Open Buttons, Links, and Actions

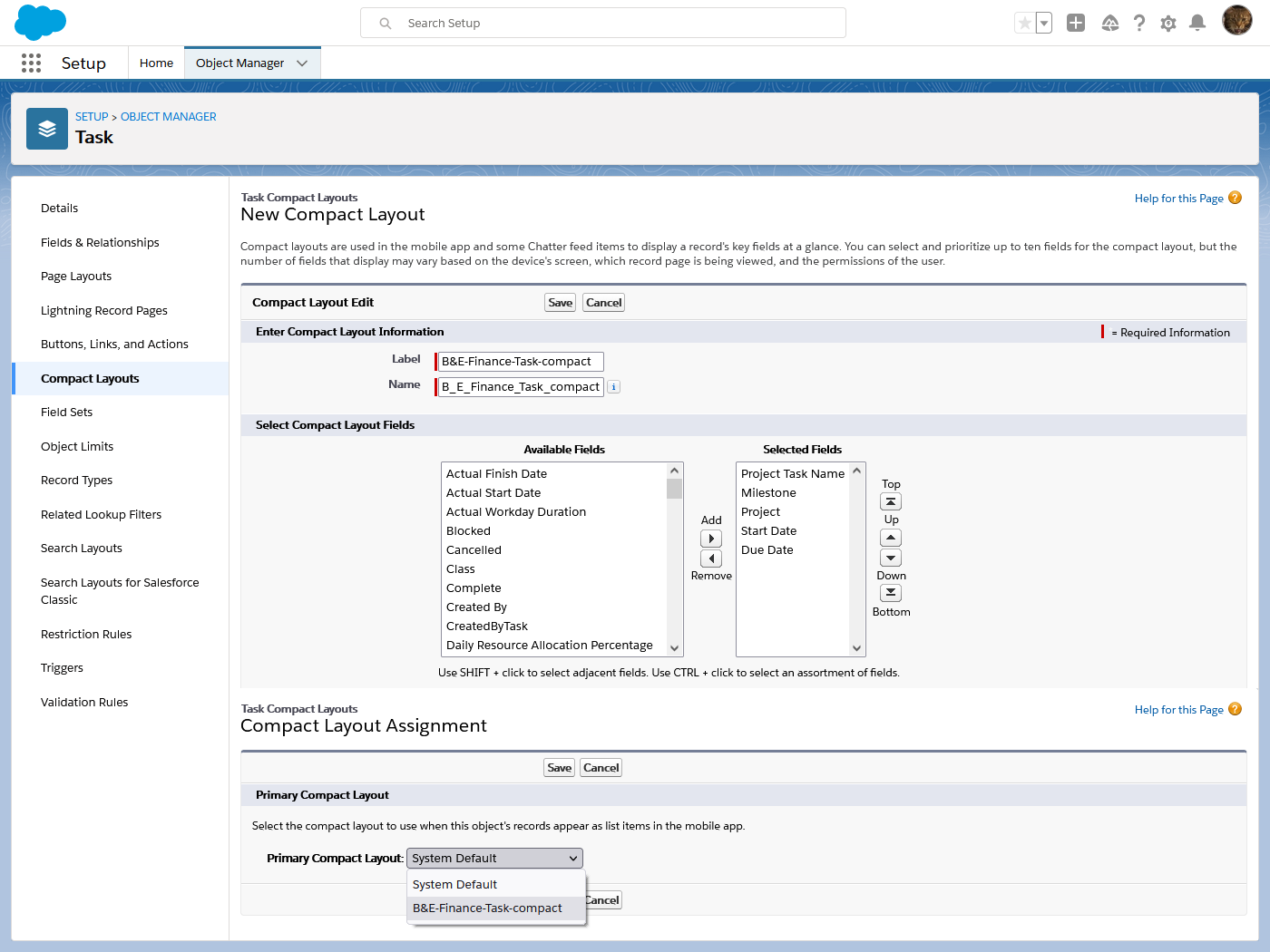(x=114, y=345)
